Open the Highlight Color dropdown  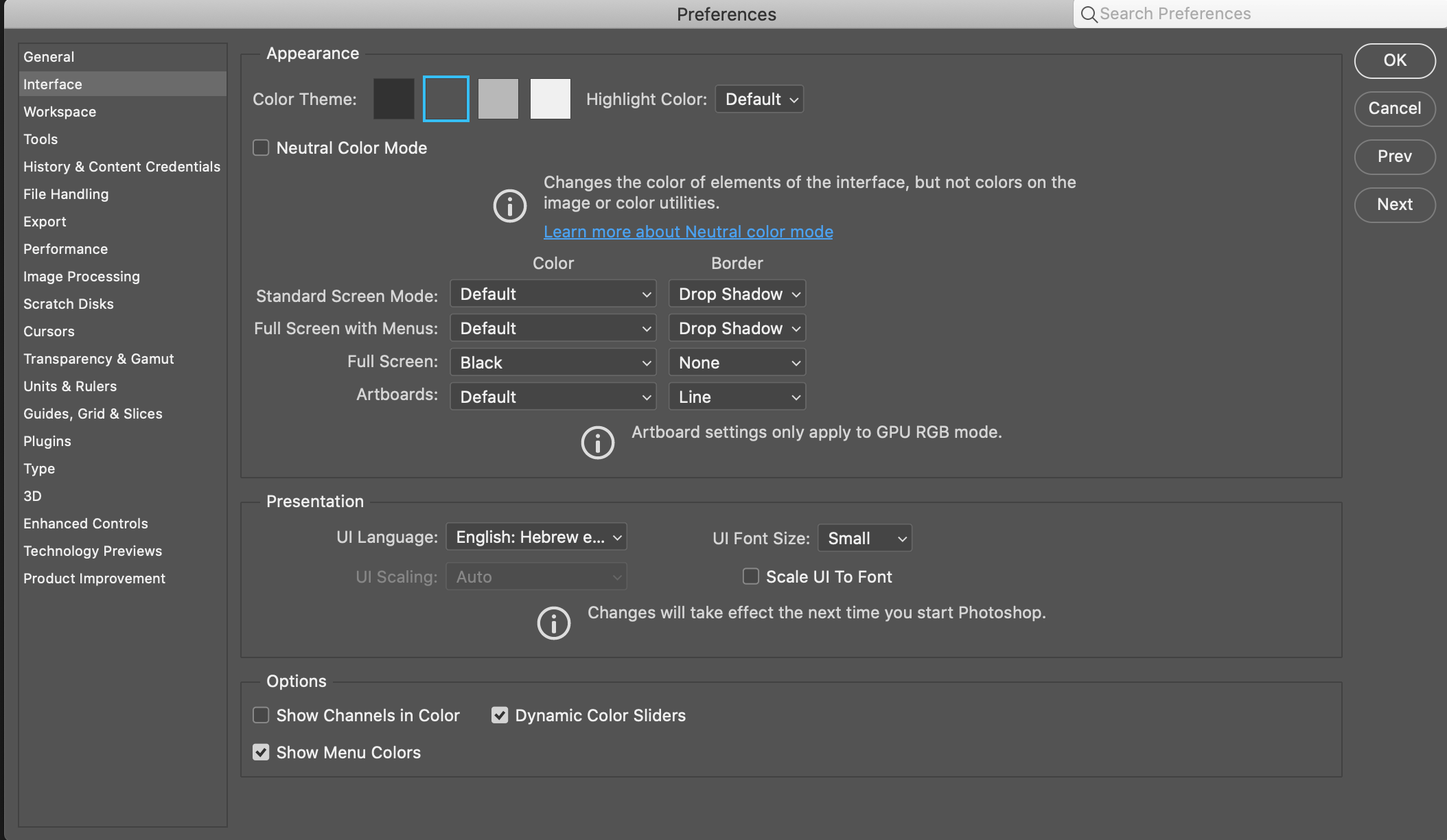click(759, 99)
